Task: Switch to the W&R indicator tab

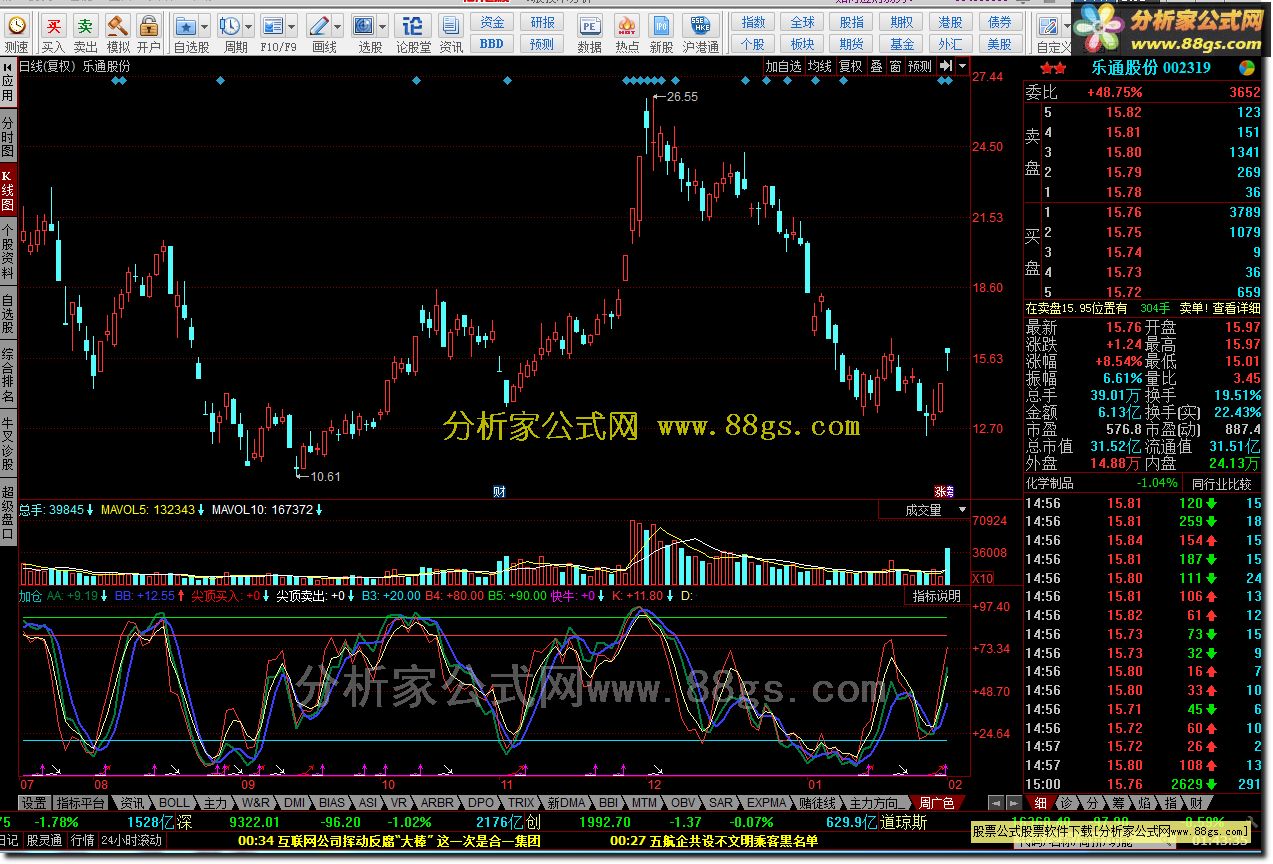Action: click(x=256, y=803)
